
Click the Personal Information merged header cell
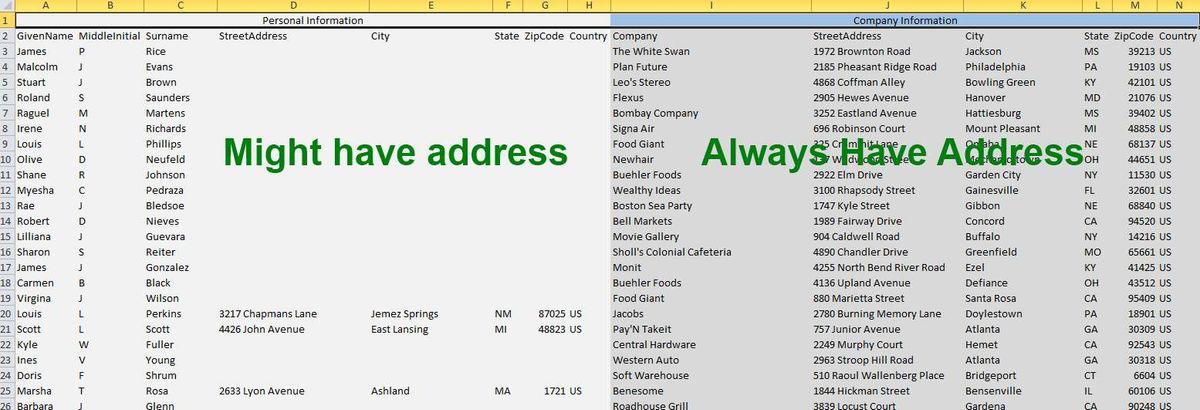point(312,20)
